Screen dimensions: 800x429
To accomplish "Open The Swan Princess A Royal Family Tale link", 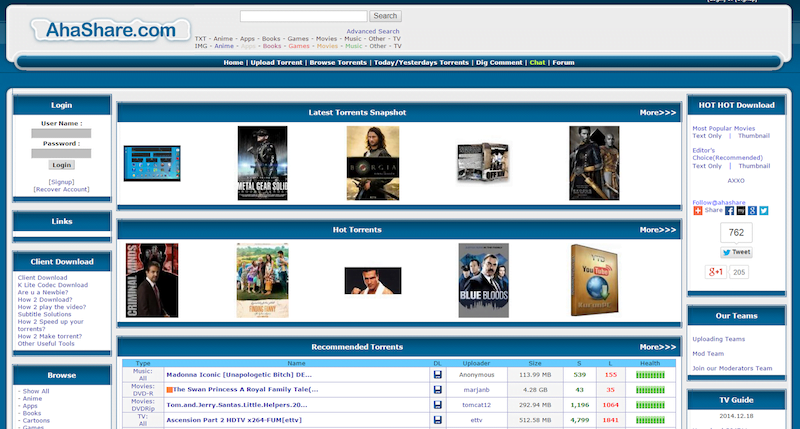I will click(x=245, y=389).
